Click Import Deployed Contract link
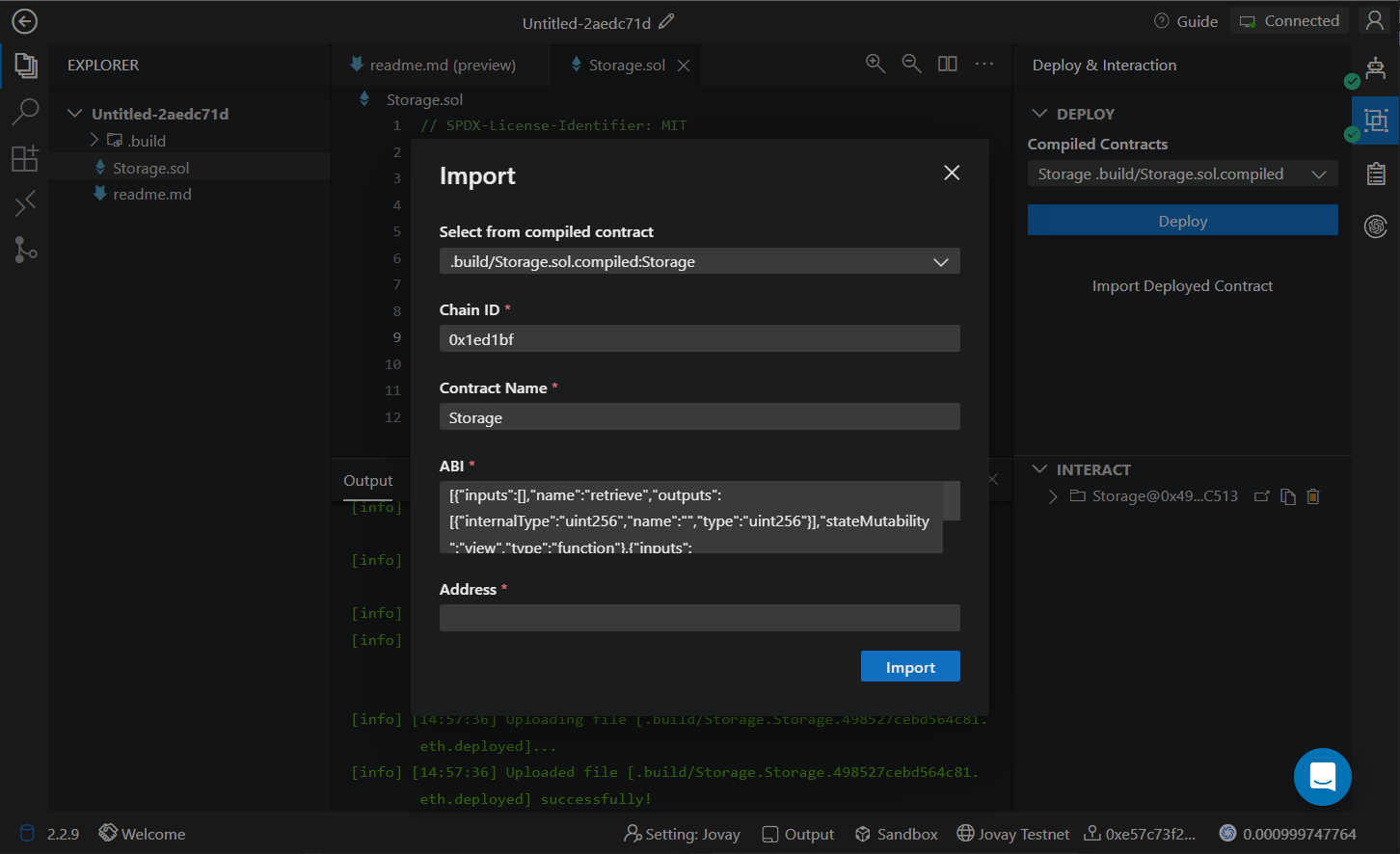The height and width of the screenshot is (854, 1400). pos(1182,286)
